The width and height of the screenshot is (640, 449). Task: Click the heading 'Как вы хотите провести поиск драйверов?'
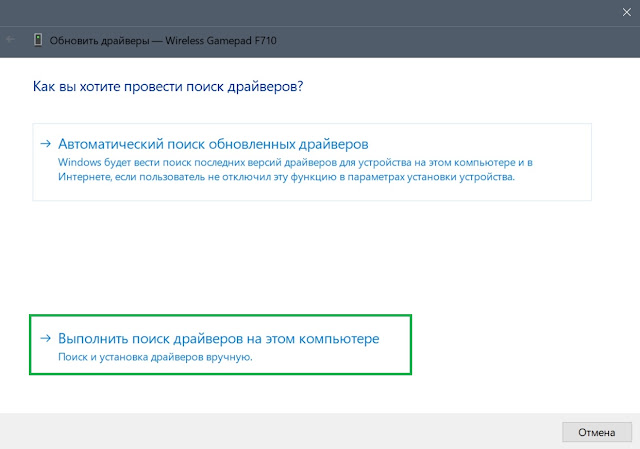point(168,87)
